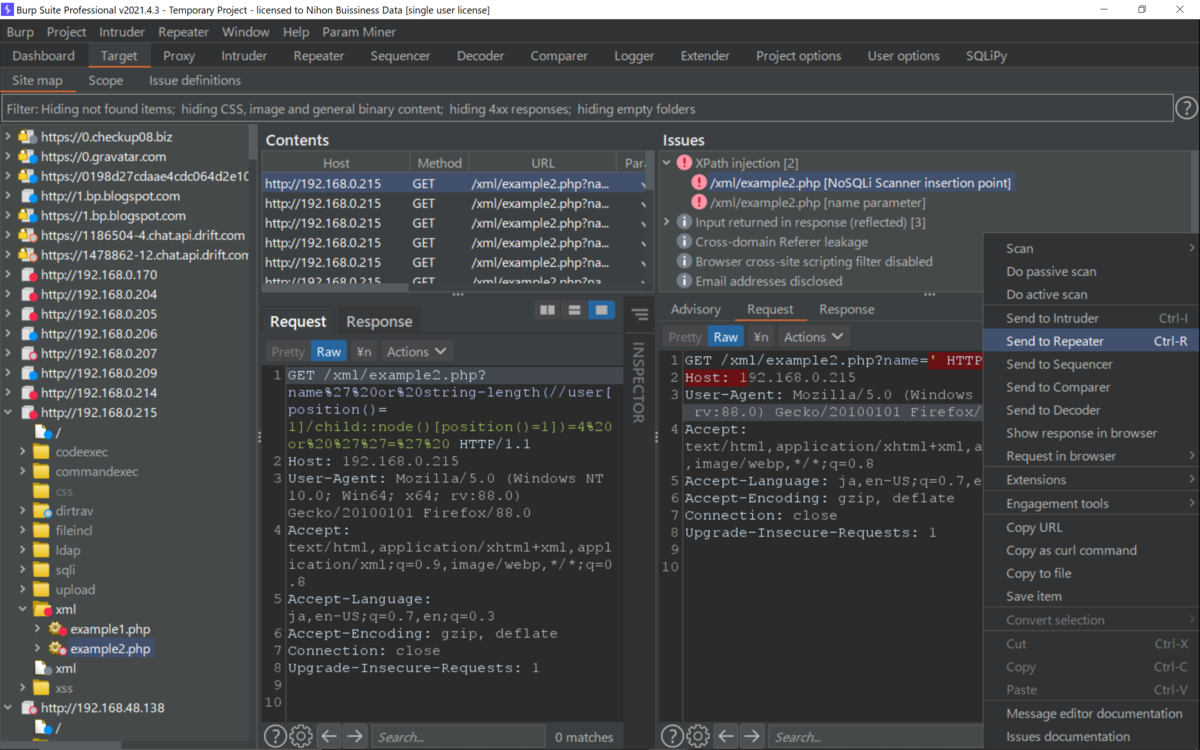Viewport: 1200px width, 750px height.
Task: Click back arrow in advisory request search bar
Action: (727, 737)
